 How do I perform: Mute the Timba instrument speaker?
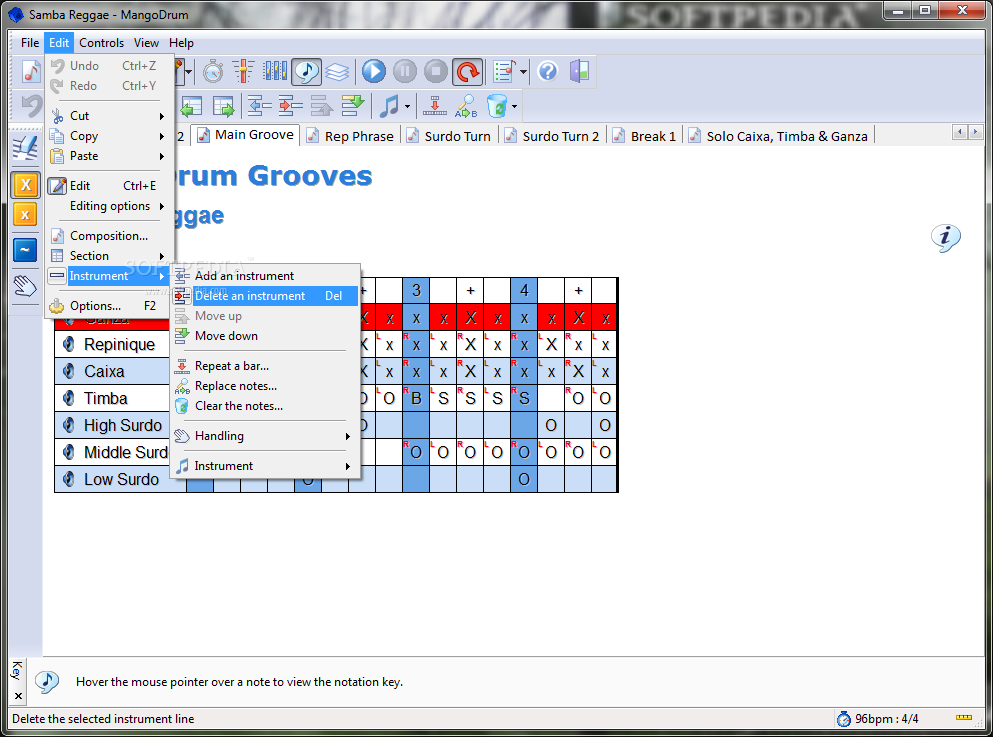pos(68,398)
